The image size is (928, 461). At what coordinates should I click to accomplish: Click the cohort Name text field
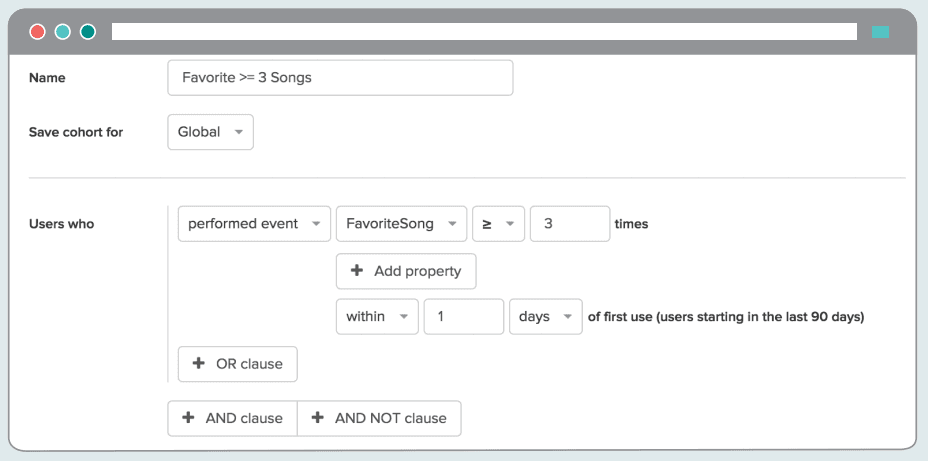coord(340,78)
